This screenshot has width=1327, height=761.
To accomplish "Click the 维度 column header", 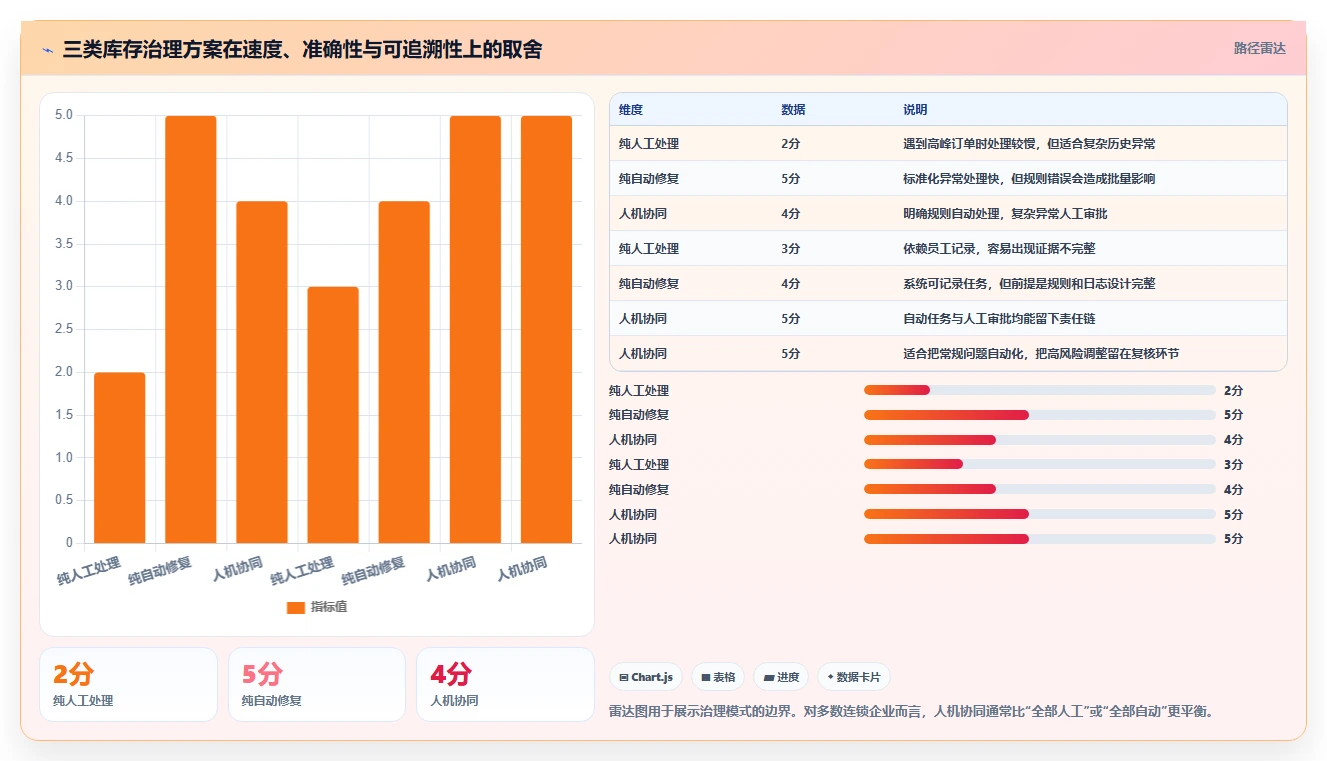I will pos(631,110).
